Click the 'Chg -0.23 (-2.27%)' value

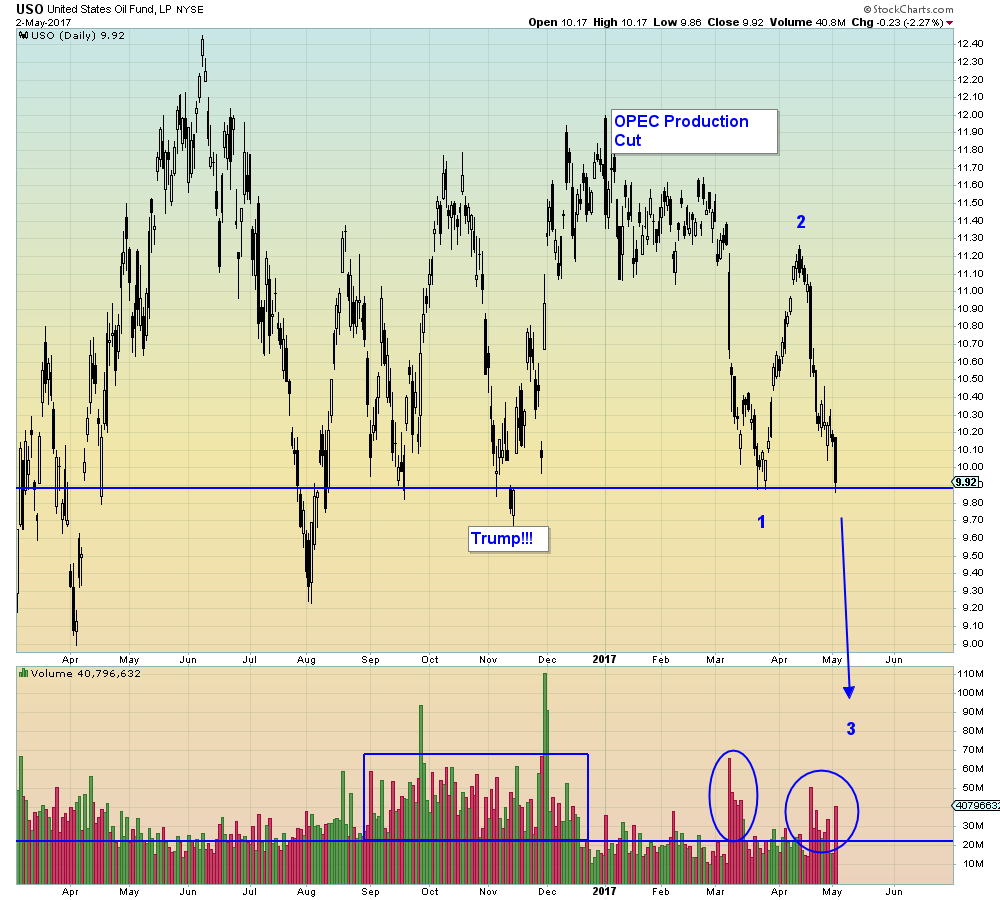tap(897, 22)
